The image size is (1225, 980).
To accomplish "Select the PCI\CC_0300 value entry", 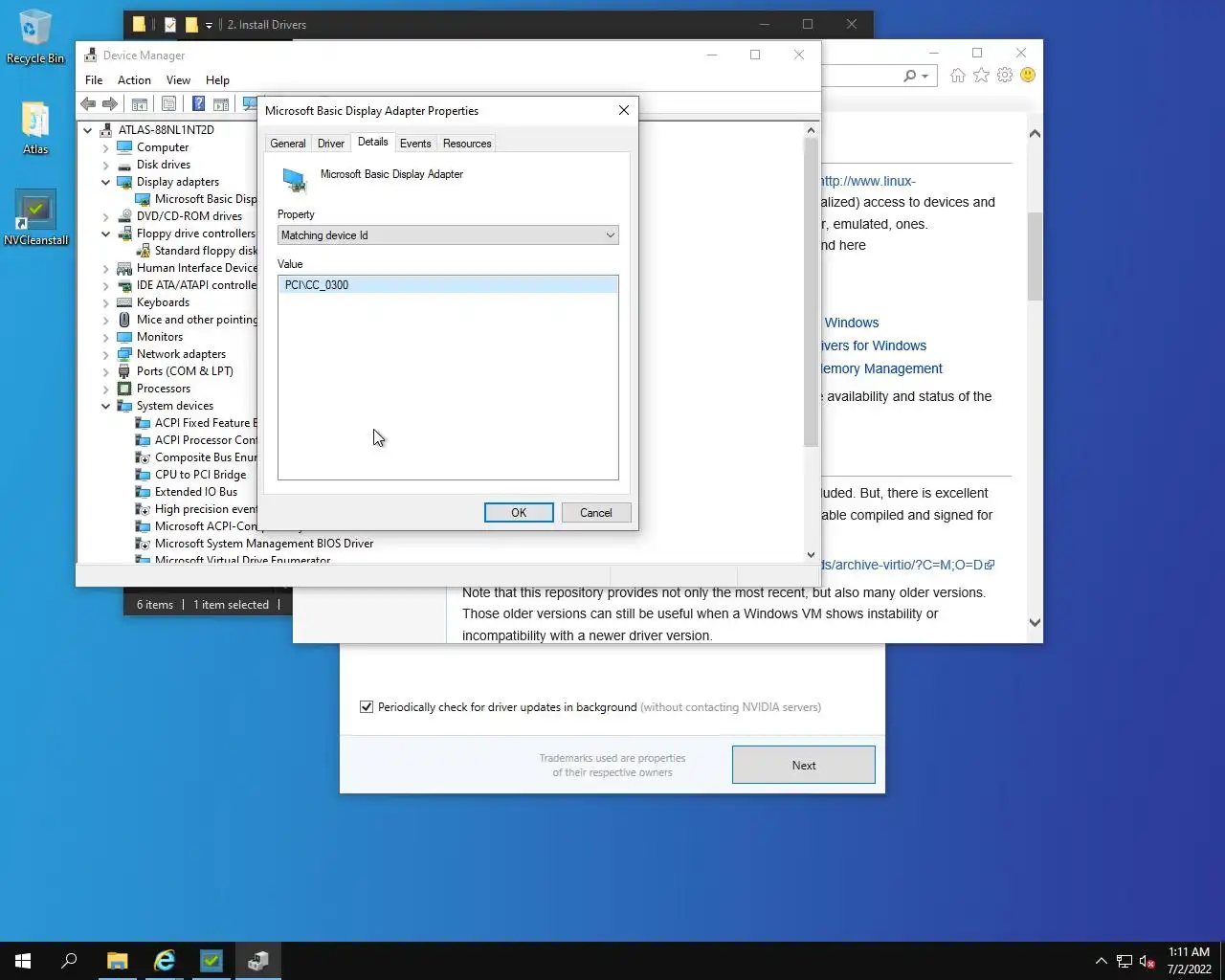I will coord(448,285).
